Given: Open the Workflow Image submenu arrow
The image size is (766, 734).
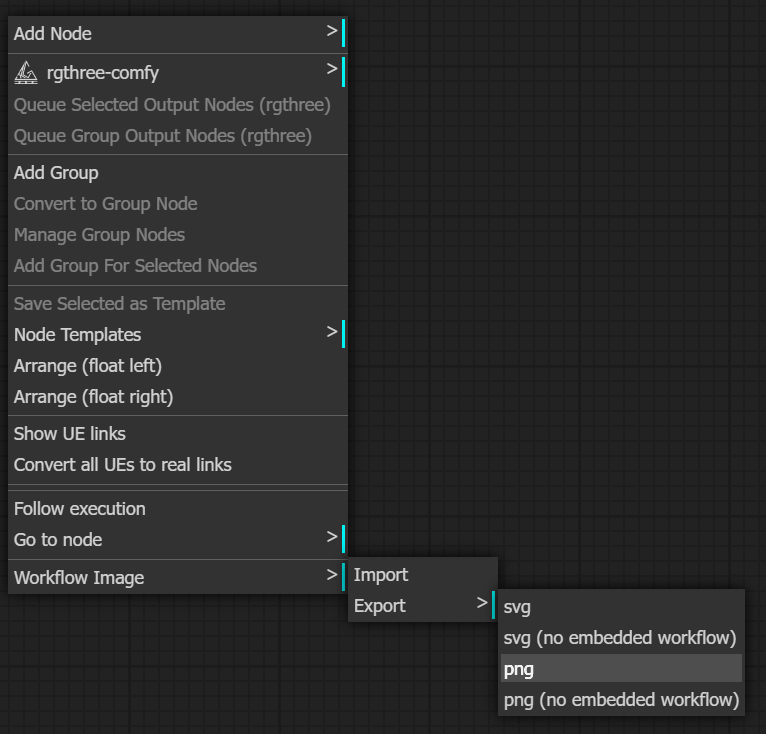Looking at the screenshot, I should tap(332, 575).
